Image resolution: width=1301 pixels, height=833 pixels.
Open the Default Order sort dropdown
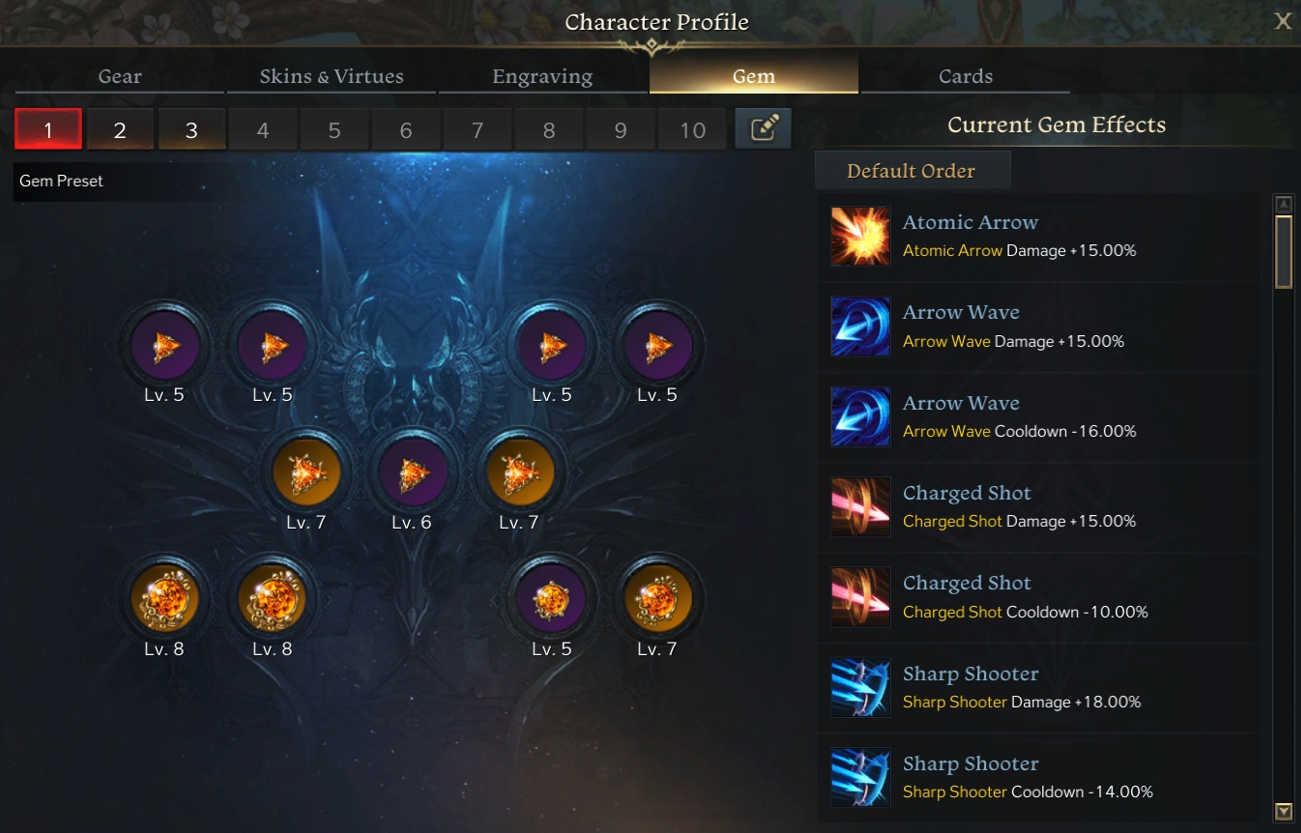[x=912, y=171]
